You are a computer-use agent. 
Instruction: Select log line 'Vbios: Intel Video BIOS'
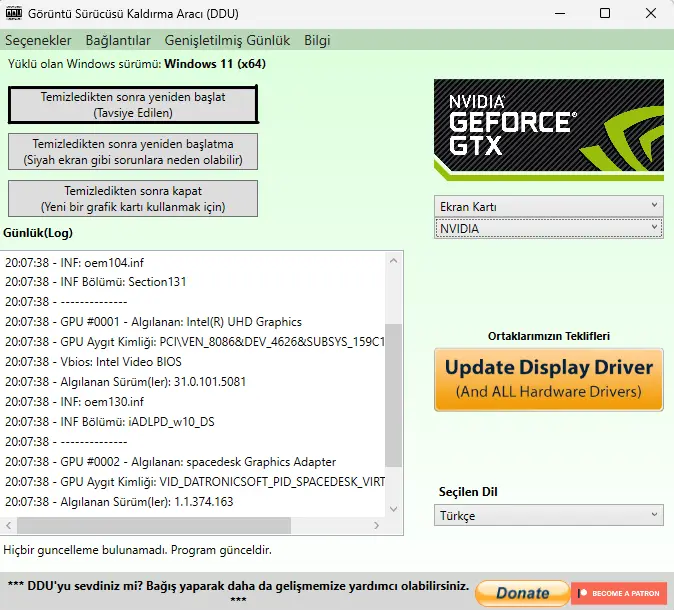[93, 362]
